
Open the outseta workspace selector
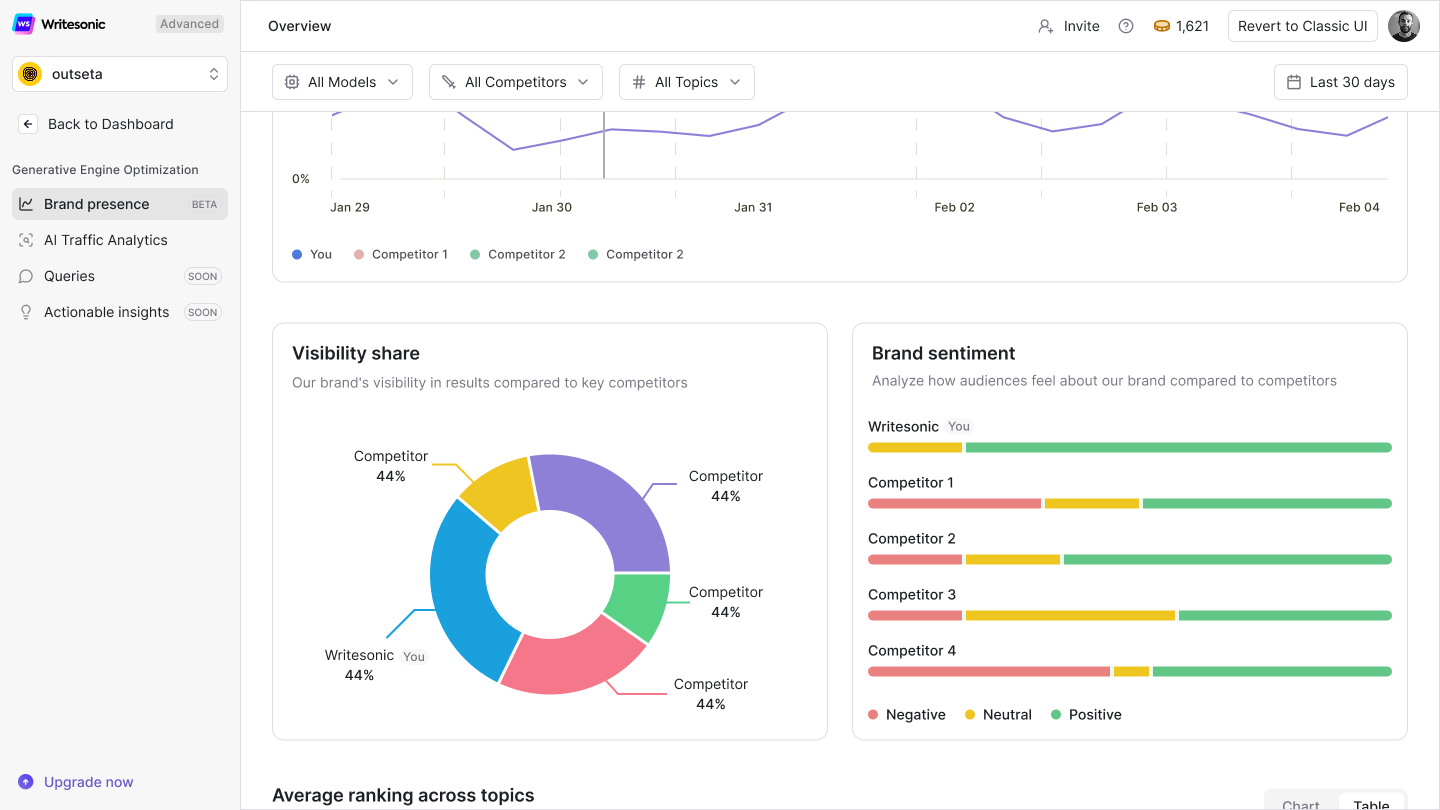tap(120, 74)
